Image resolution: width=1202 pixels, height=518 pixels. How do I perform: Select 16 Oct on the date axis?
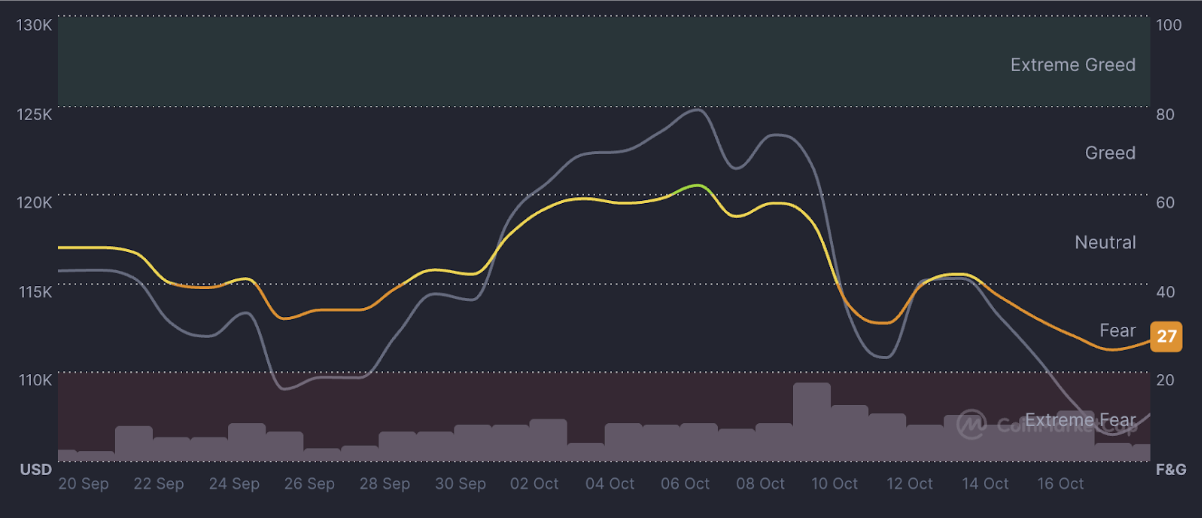pyautogui.click(x=1059, y=484)
